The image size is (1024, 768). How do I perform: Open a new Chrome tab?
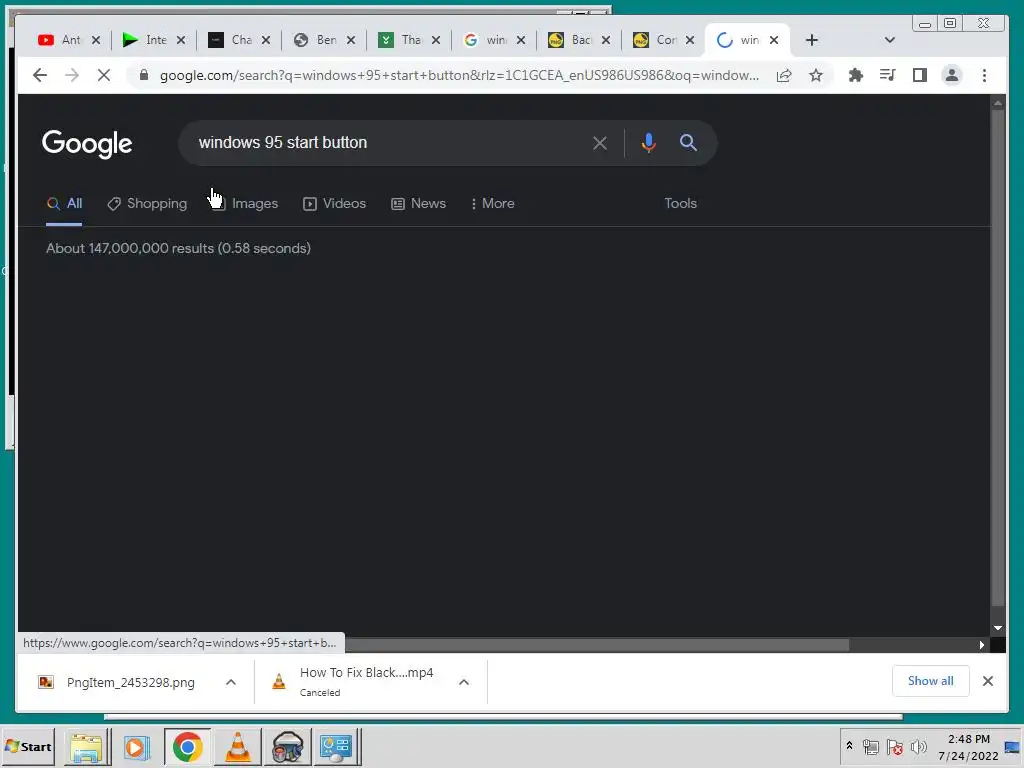click(812, 40)
